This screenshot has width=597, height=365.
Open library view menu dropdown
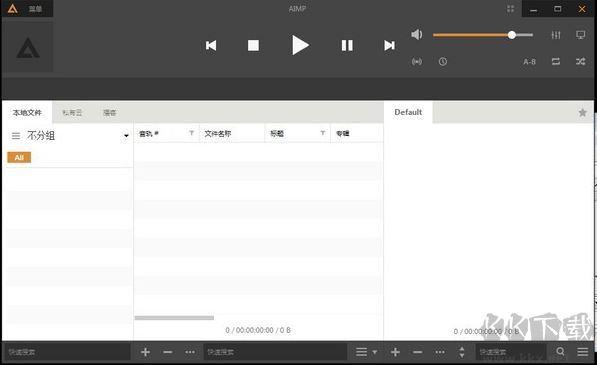coord(366,352)
